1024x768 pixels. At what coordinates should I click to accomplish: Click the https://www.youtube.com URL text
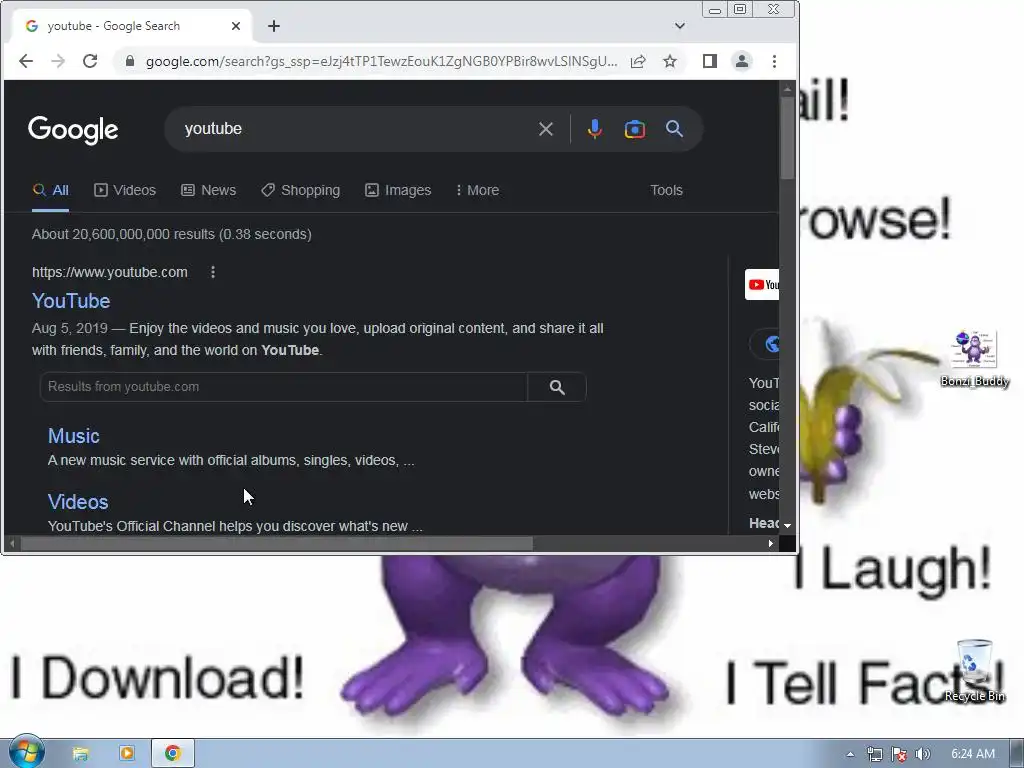pos(110,272)
